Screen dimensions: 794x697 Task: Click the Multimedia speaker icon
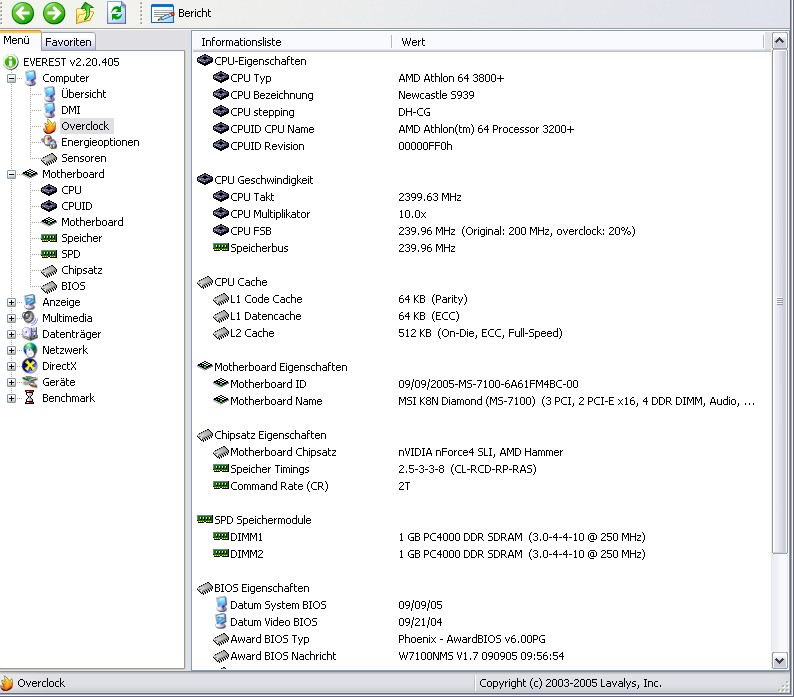[30, 318]
